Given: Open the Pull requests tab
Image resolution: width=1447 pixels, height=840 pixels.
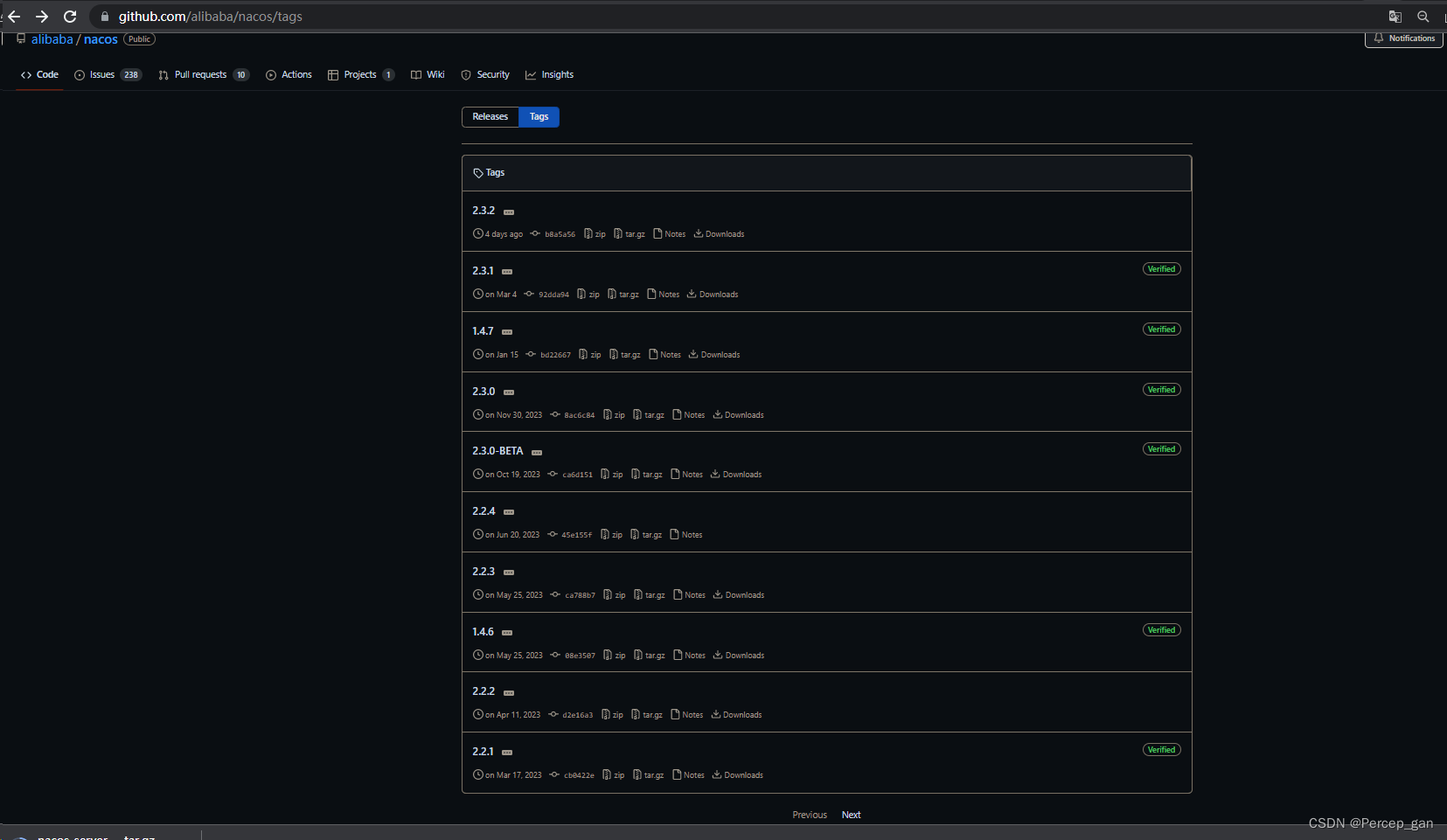Looking at the screenshot, I should click(204, 75).
